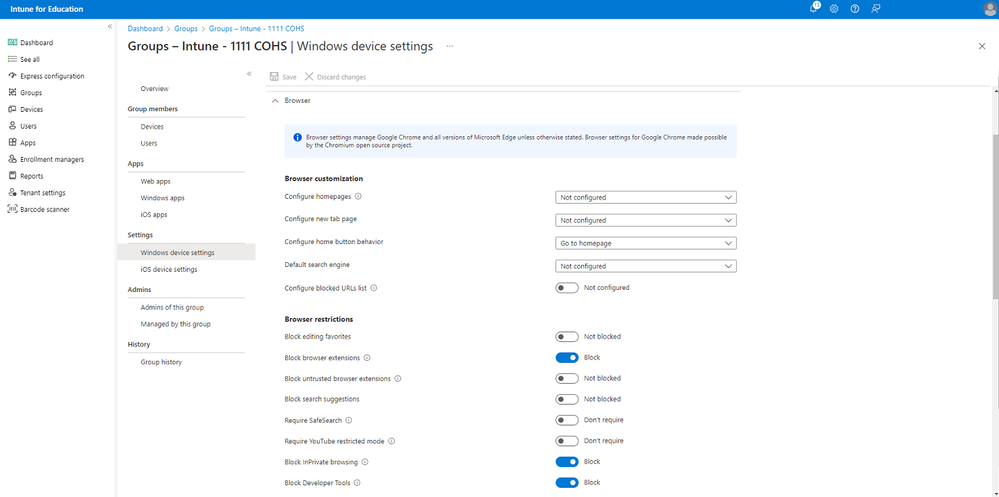Collapse the Browser section chevron
Image resolution: width=999 pixels, height=497 pixels.
point(276,101)
